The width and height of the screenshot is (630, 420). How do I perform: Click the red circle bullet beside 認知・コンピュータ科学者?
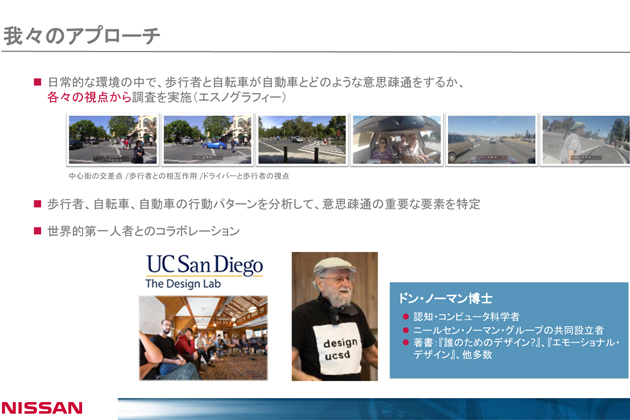(404, 317)
